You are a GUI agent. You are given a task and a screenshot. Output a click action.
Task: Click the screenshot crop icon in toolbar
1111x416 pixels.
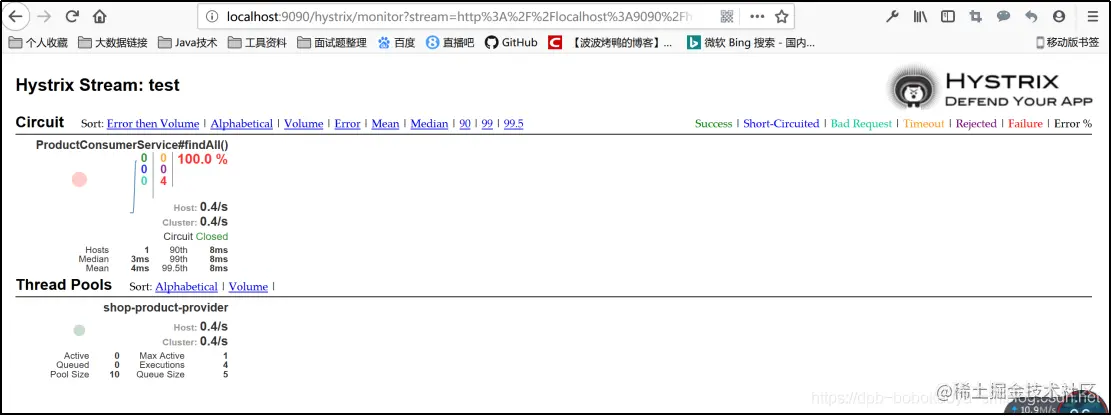[x=976, y=16]
